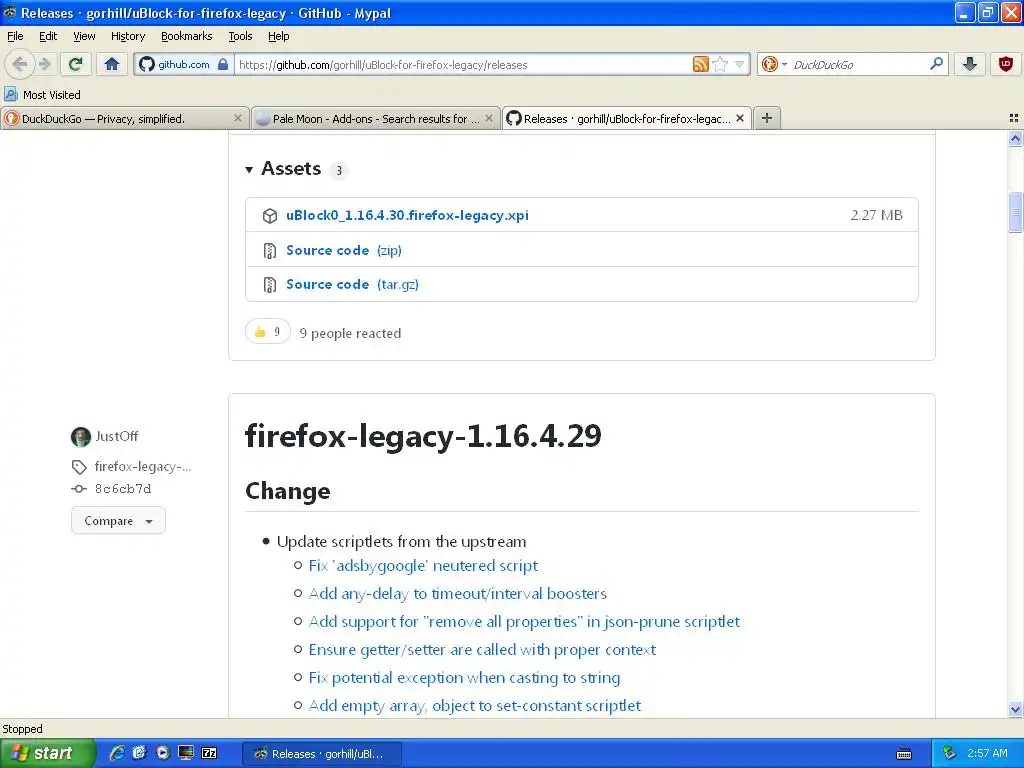Open the firefox-legacy-1.16.4.29 release title
1024x768 pixels.
423,435
